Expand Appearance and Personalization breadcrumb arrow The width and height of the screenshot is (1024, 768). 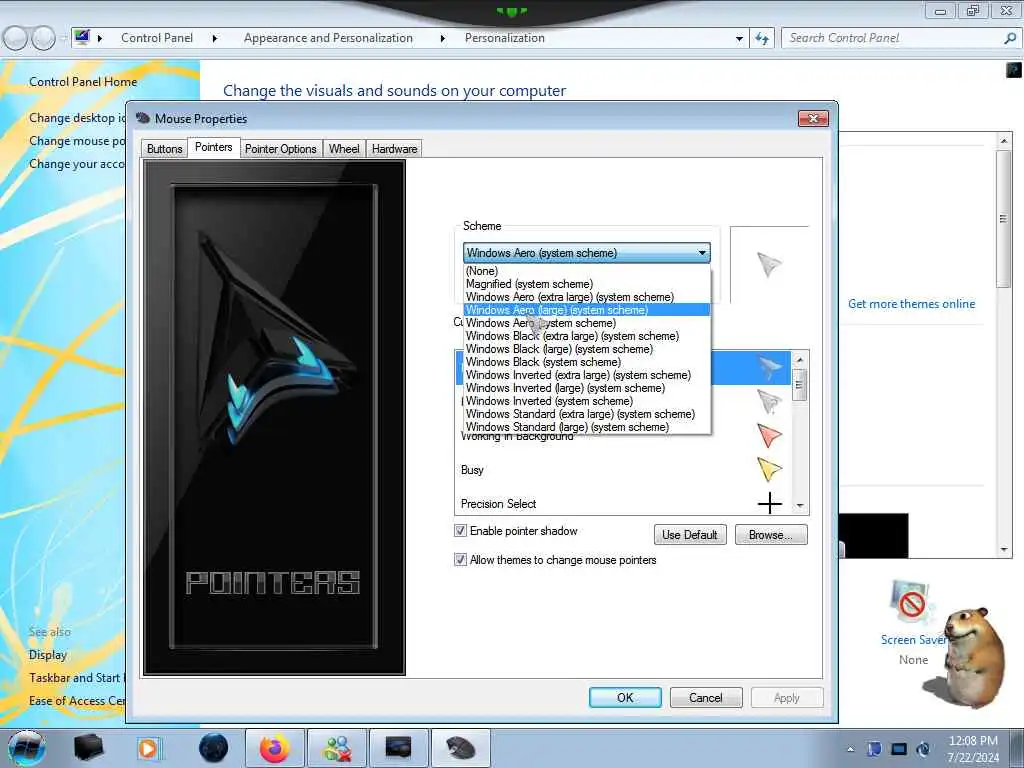pos(443,39)
